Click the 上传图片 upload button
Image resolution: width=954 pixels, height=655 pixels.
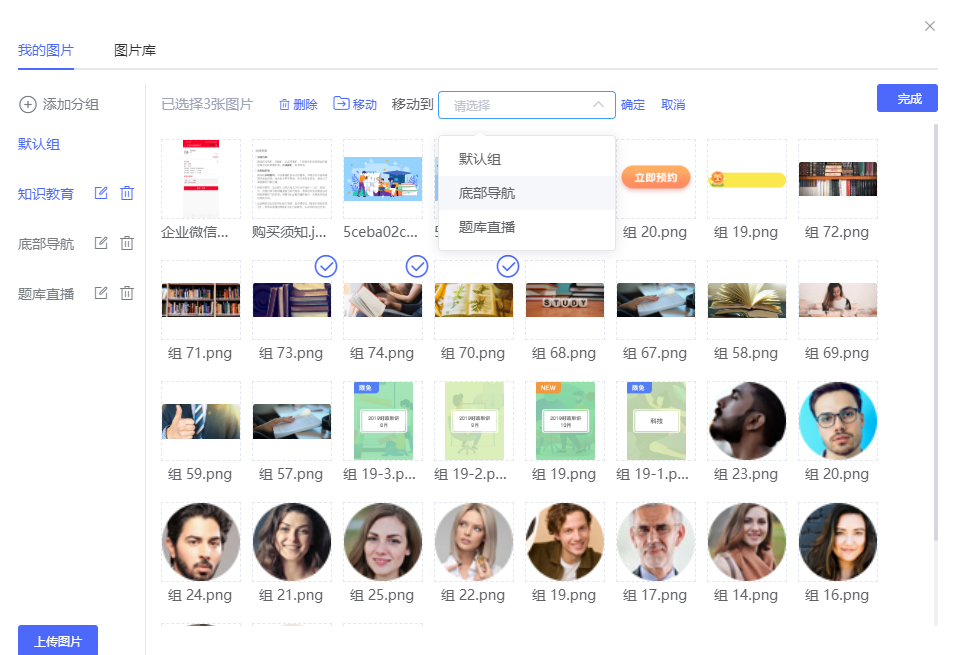[58, 641]
